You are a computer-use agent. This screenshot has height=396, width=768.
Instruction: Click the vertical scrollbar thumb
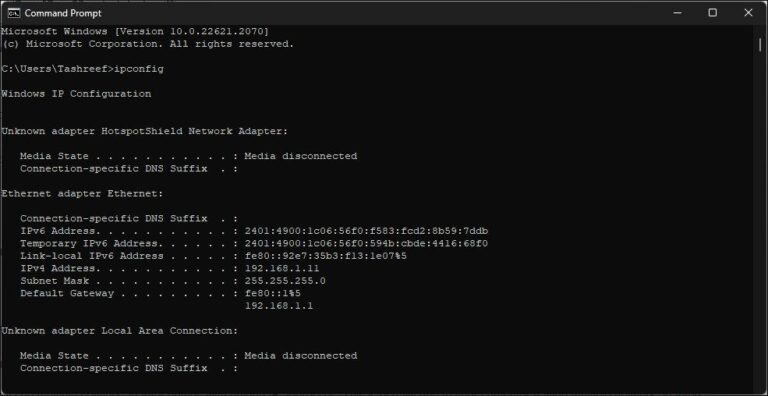pyautogui.click(x=760, y=44)
